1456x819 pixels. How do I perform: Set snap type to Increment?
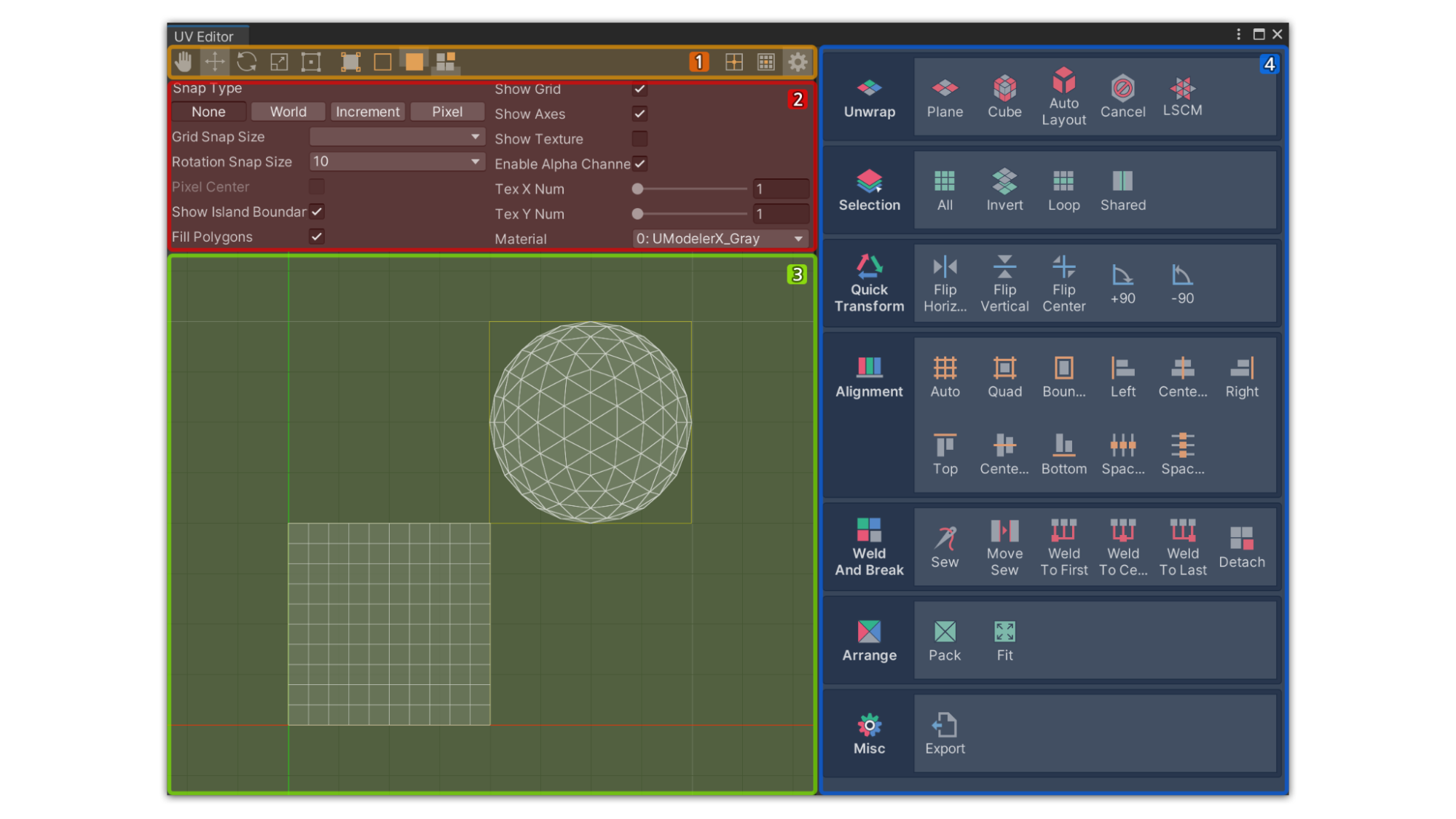368,111
